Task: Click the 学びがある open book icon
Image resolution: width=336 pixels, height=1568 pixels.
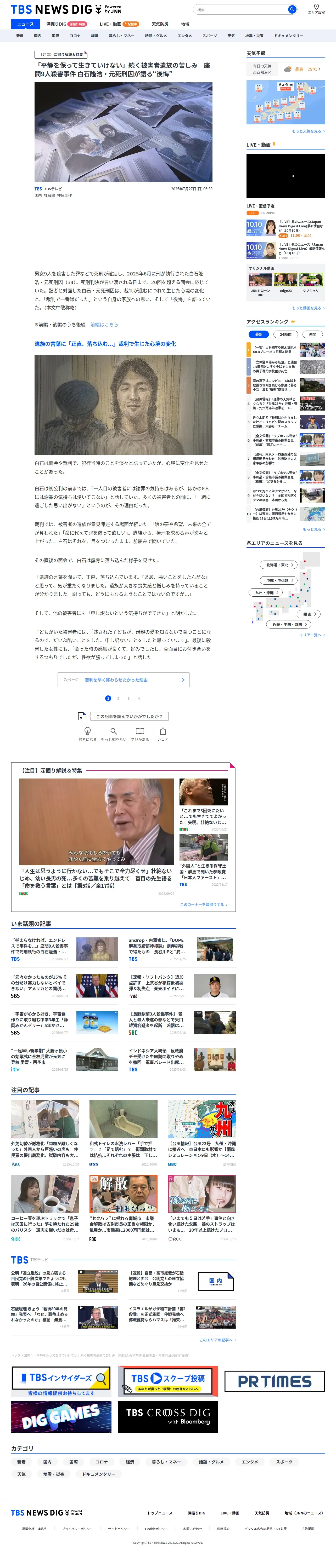Action: point(140,731)
